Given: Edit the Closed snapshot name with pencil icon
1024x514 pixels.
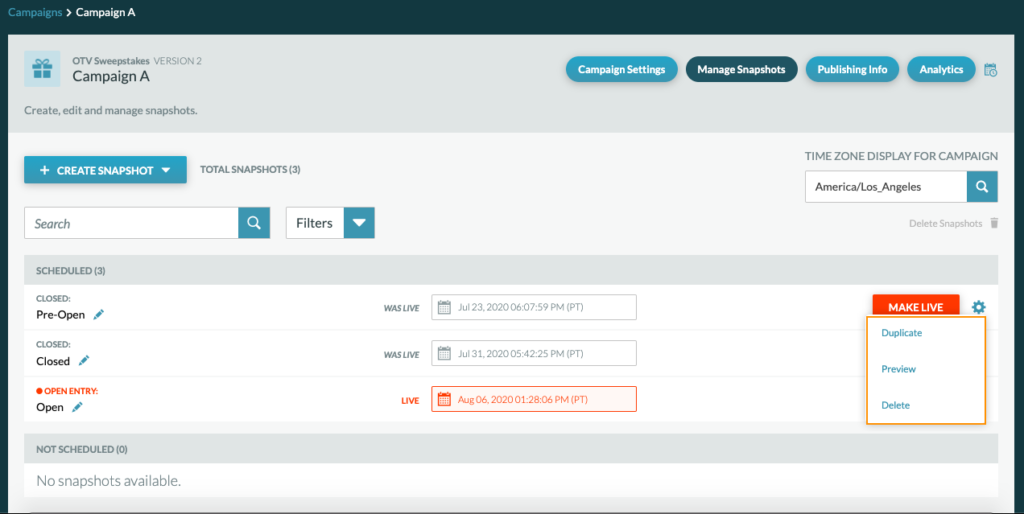Looking at the screenshot, I should click(84, 361).
